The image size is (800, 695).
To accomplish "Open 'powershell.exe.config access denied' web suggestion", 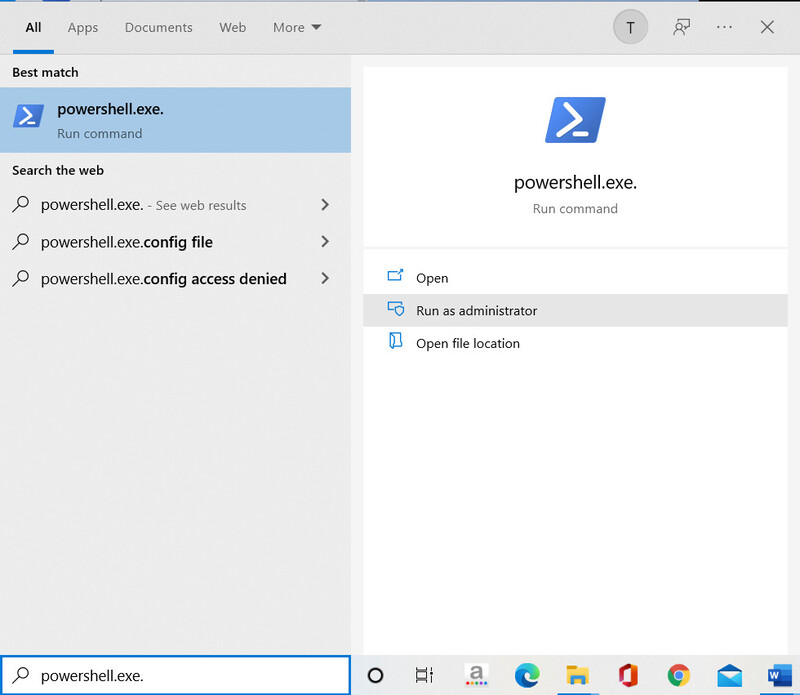I will pos(176,279).
